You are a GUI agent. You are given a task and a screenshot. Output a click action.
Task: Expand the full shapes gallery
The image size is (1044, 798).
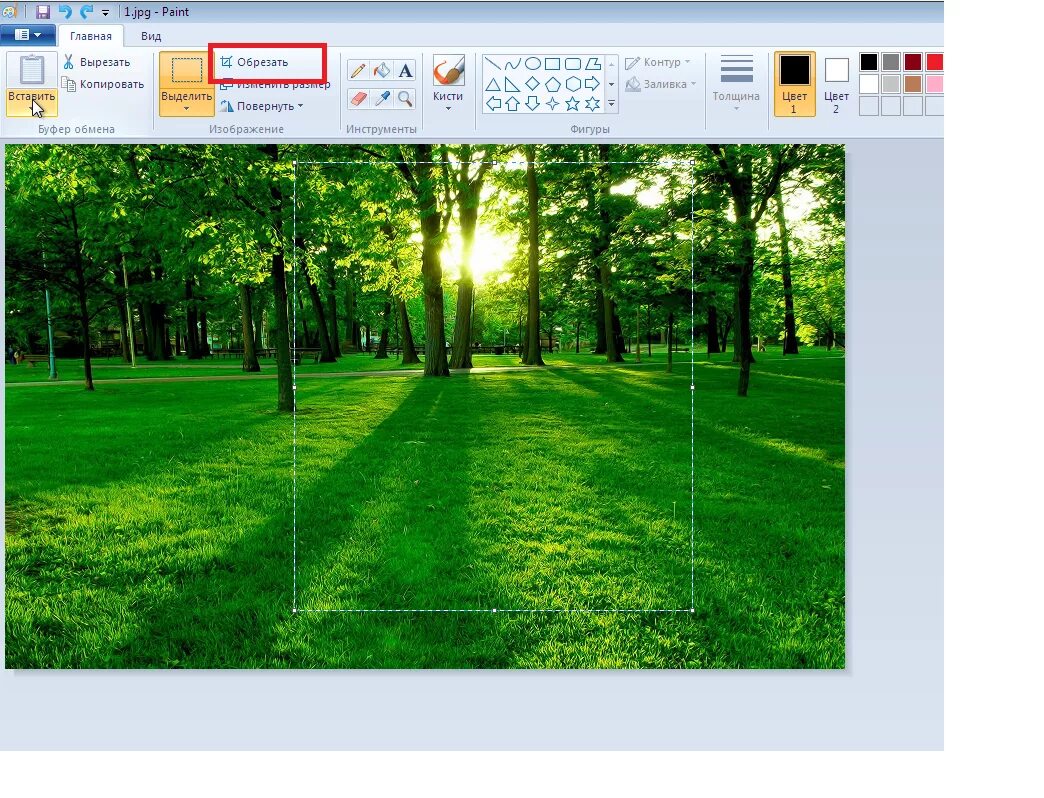point(611,104)
